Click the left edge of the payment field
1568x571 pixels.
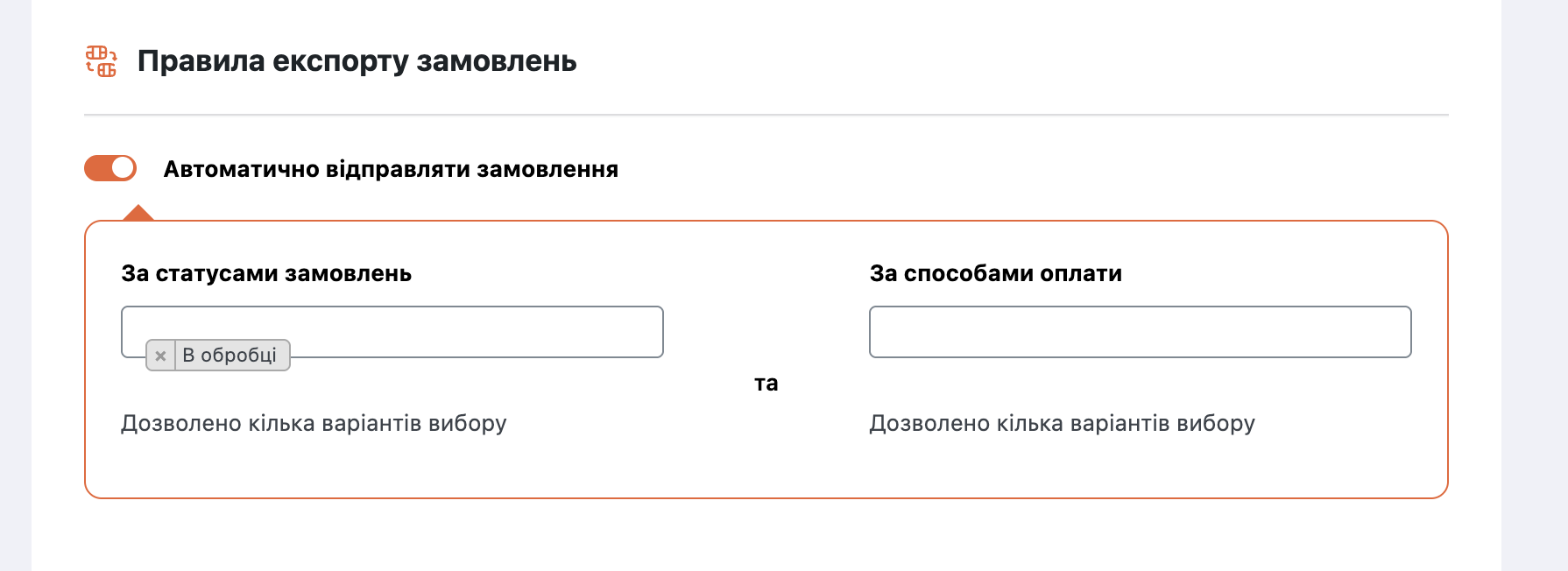point(876,332)
